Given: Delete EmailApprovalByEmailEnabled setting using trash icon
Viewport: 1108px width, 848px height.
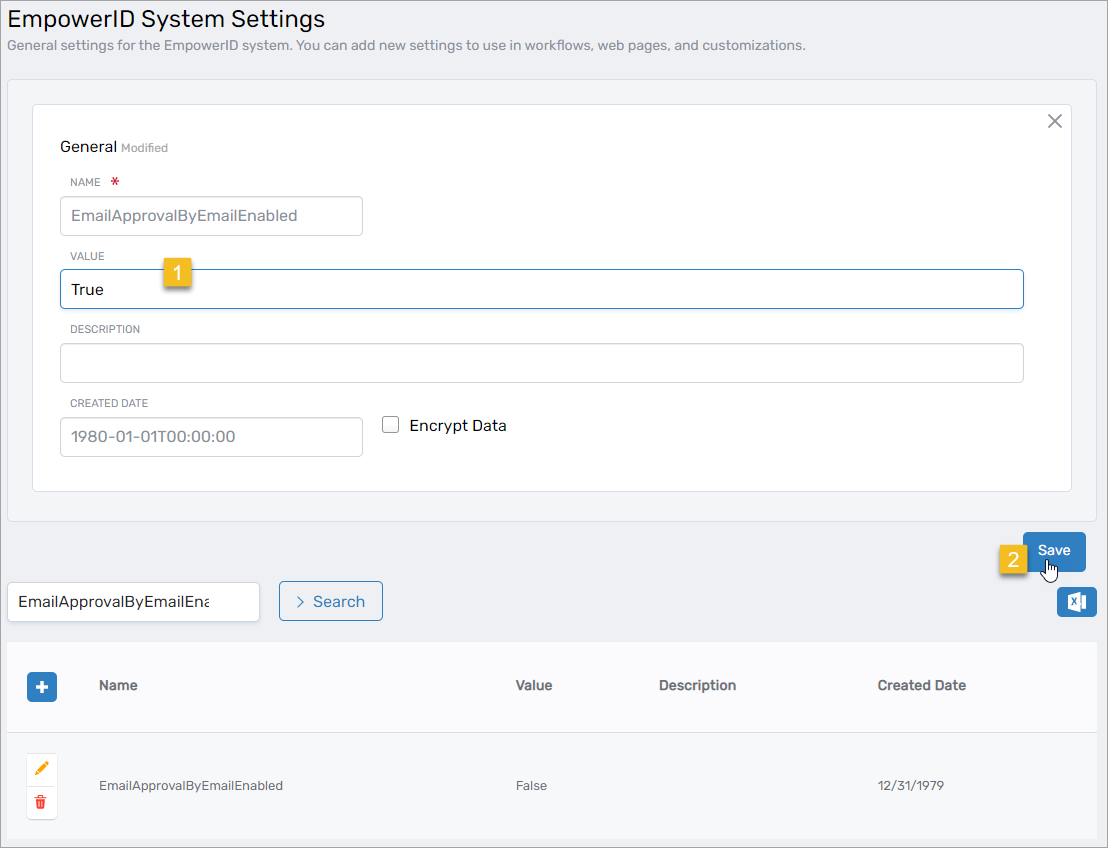Looking at the screenshot, I should [41, 802].
